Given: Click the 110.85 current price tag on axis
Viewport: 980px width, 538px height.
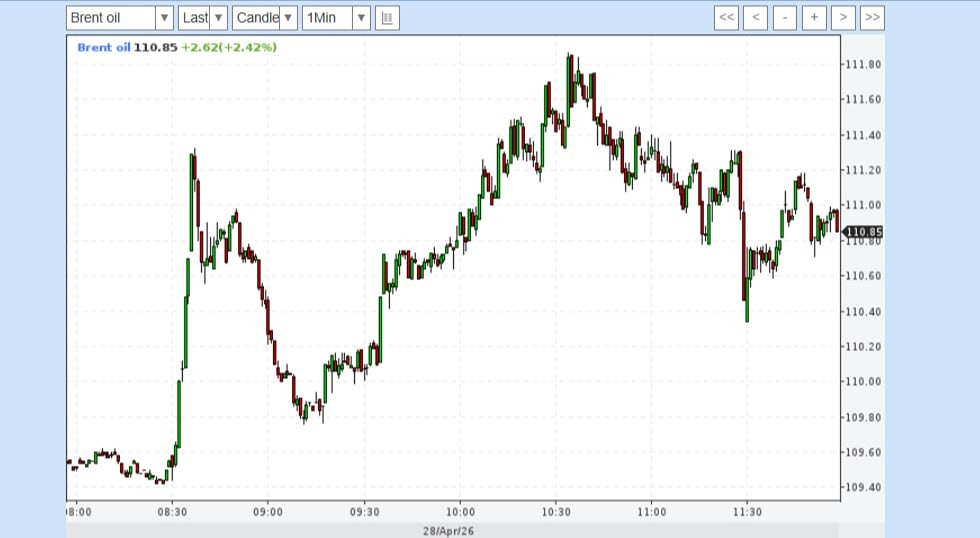Looking at the screenshot, I should [x=863, y=232].
